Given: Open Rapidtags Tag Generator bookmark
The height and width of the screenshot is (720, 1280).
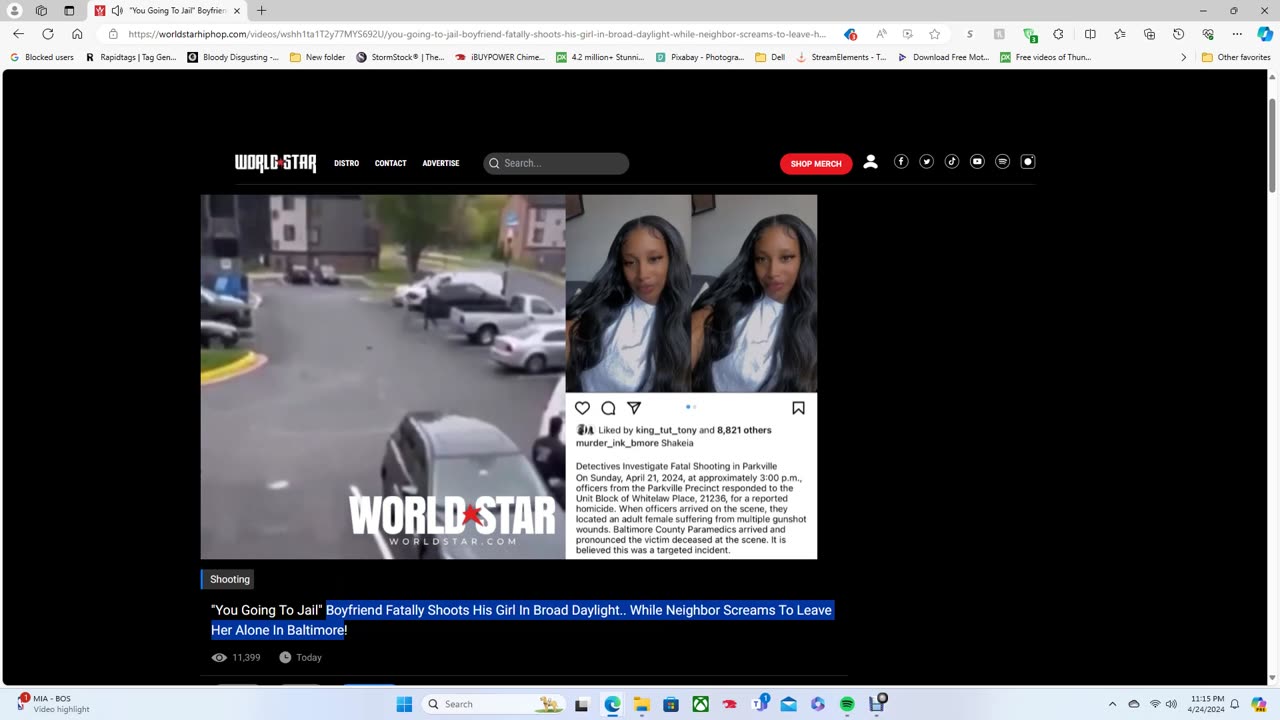Looking at the screenshot, I should point(131,57).
